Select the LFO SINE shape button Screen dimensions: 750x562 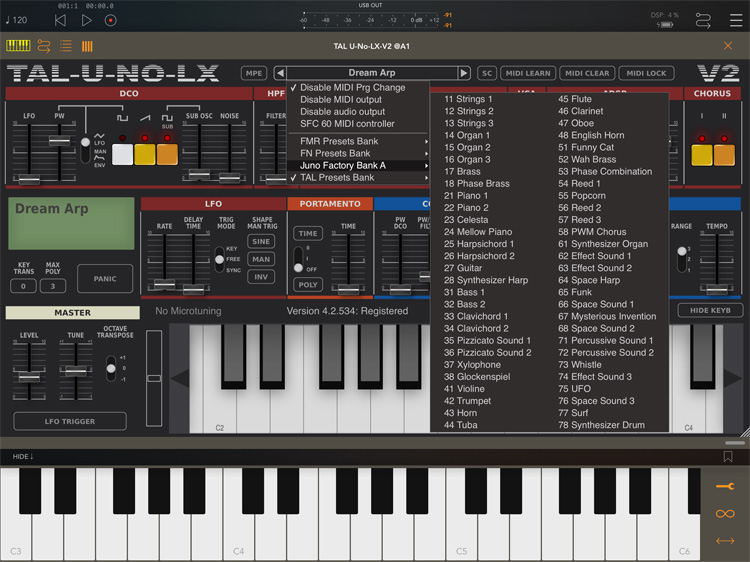261,242
